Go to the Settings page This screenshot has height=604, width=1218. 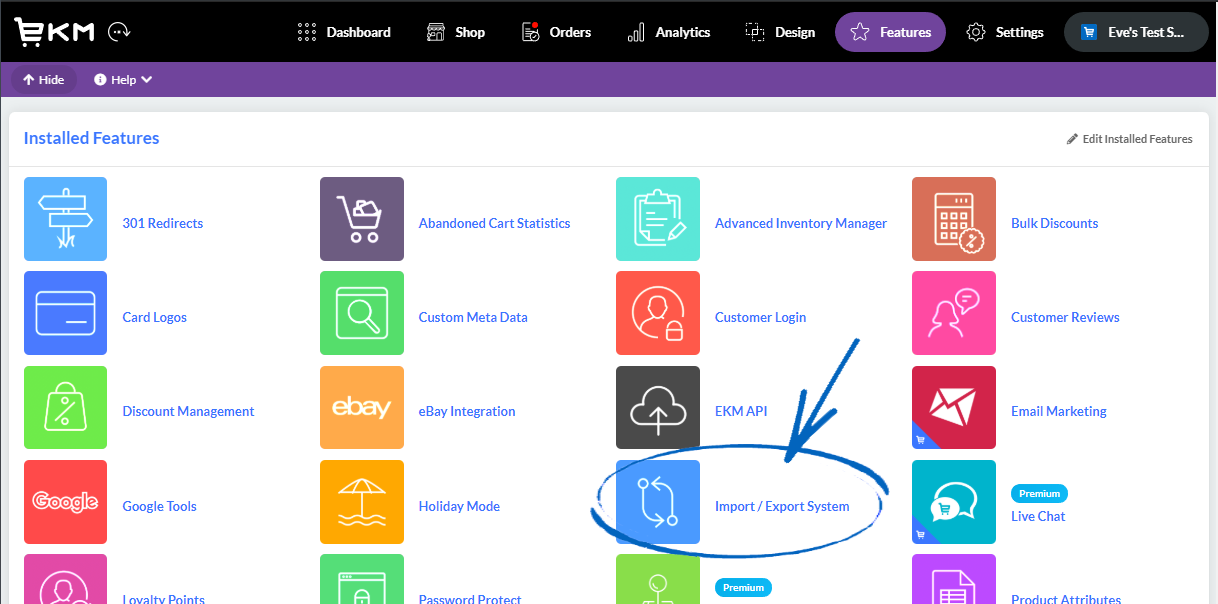point(1004,32)
